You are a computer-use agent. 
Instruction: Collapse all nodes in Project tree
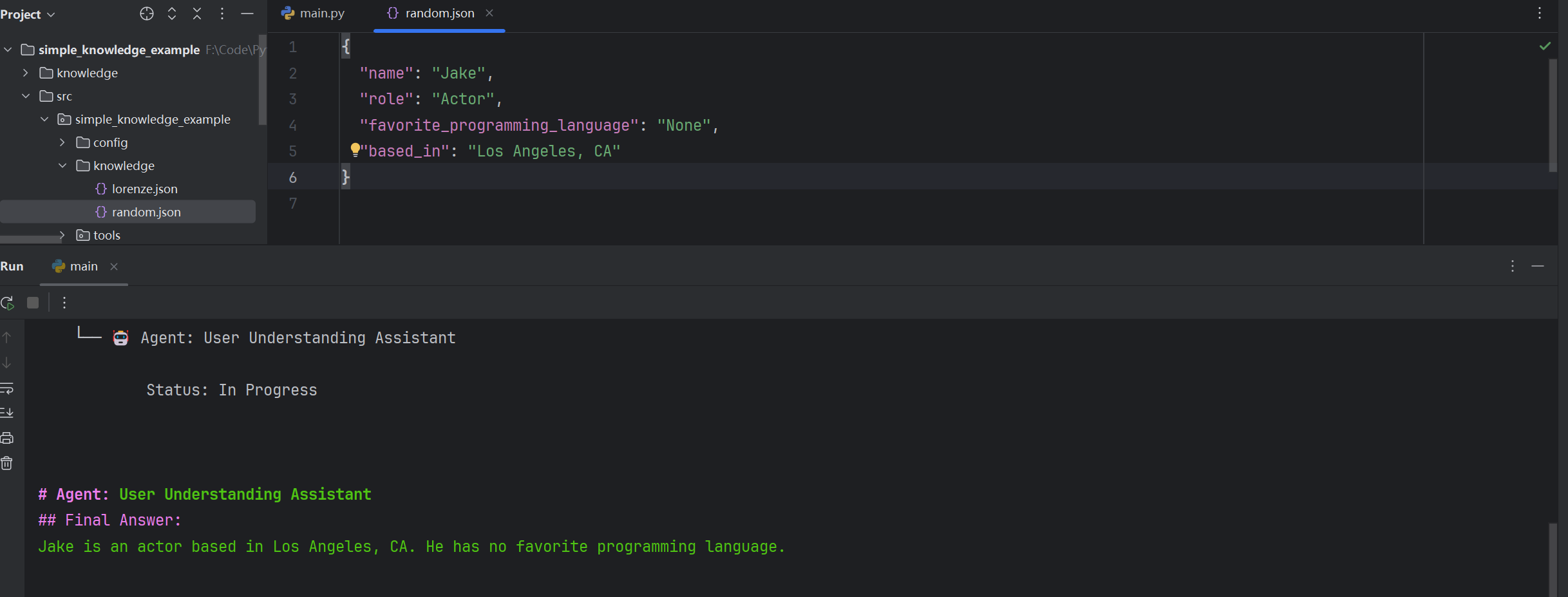(x=197, y=14)
